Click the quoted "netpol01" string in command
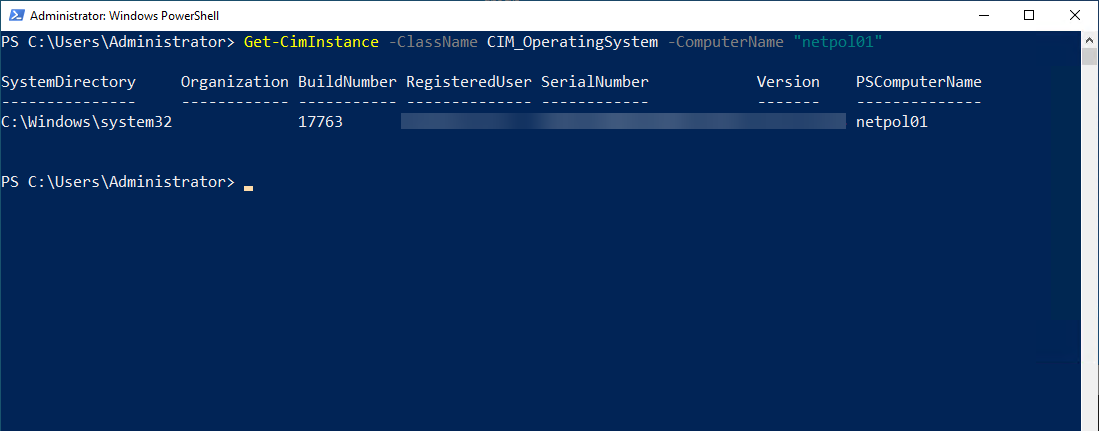This screenshot has width=1099, height=431. point(838,42)
